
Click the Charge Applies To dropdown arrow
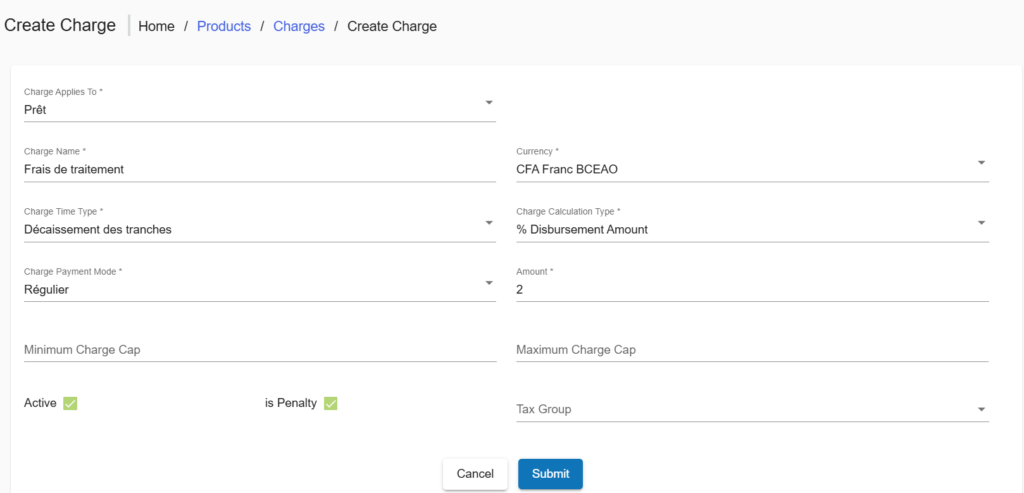tap(488, 102)
